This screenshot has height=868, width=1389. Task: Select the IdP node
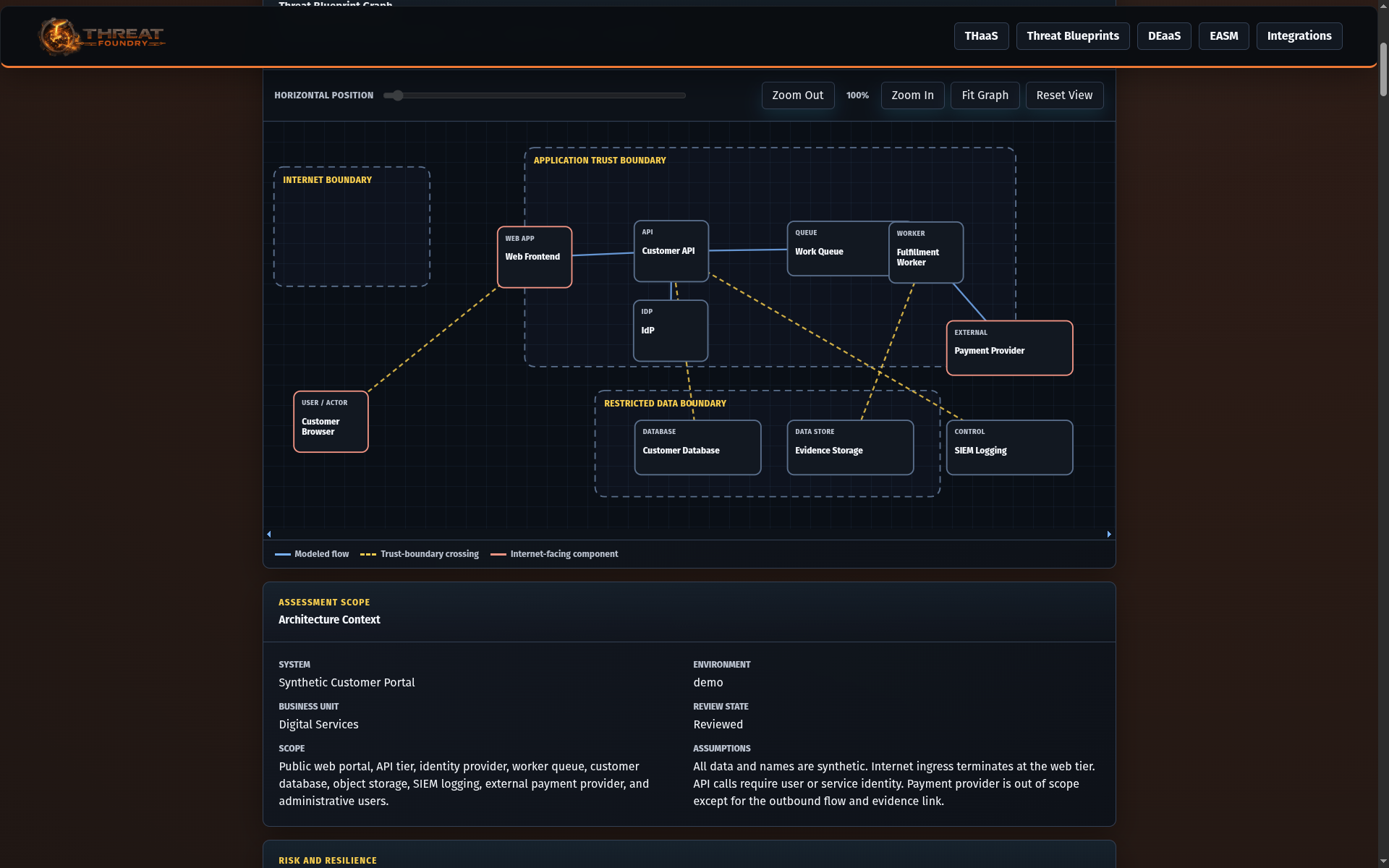pyautogui.click(x=671, y=331)
